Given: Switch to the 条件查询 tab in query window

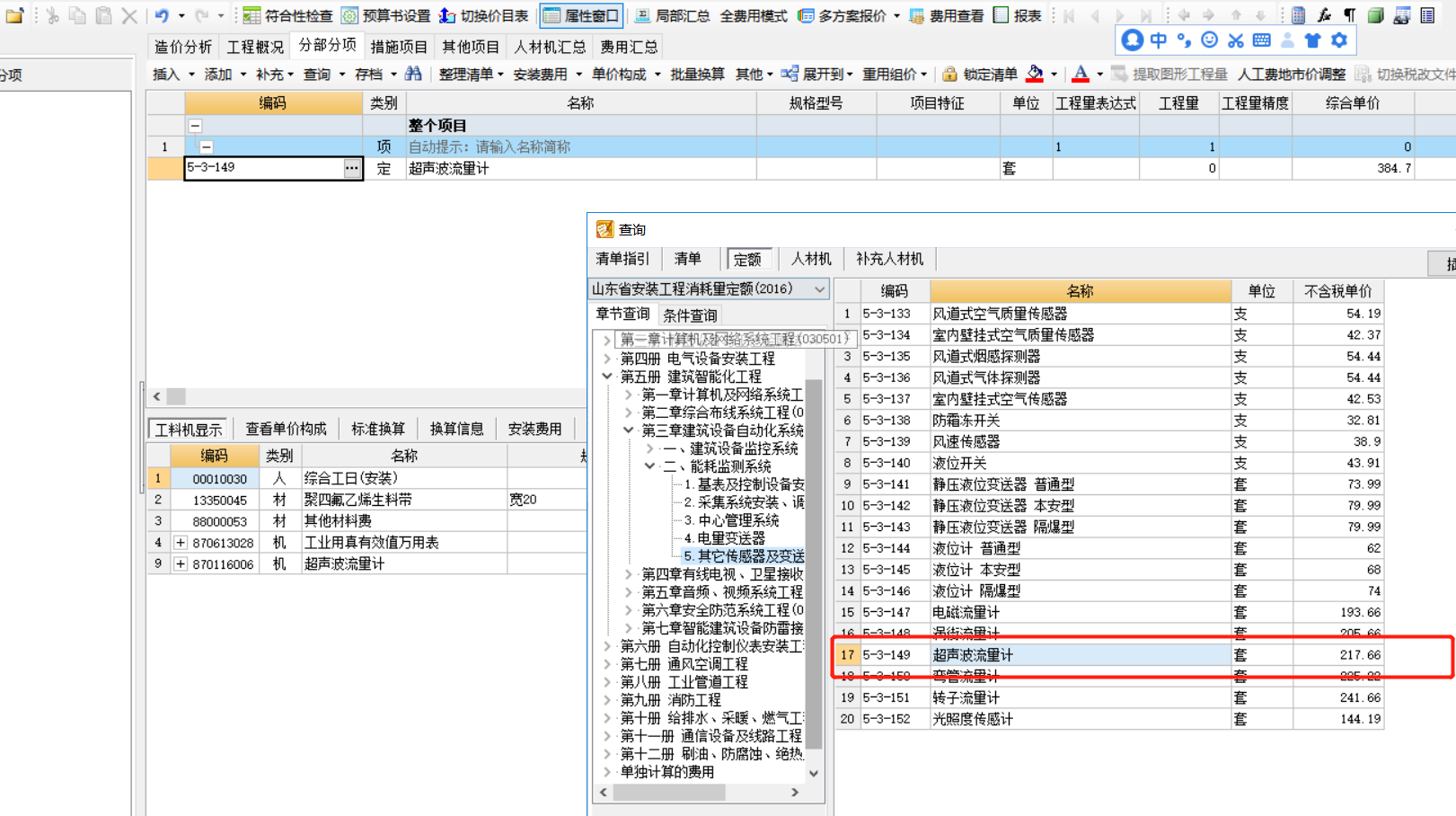Looking at the screenshot, I should [x=690, y=315].
